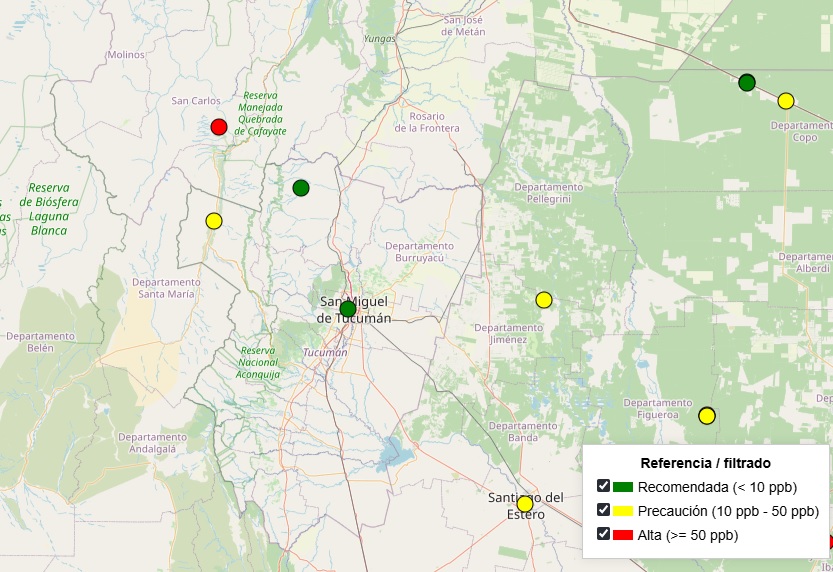Select the yellow marker above Departamento Copo
This screenshot has width=833, height=572.
786,101
